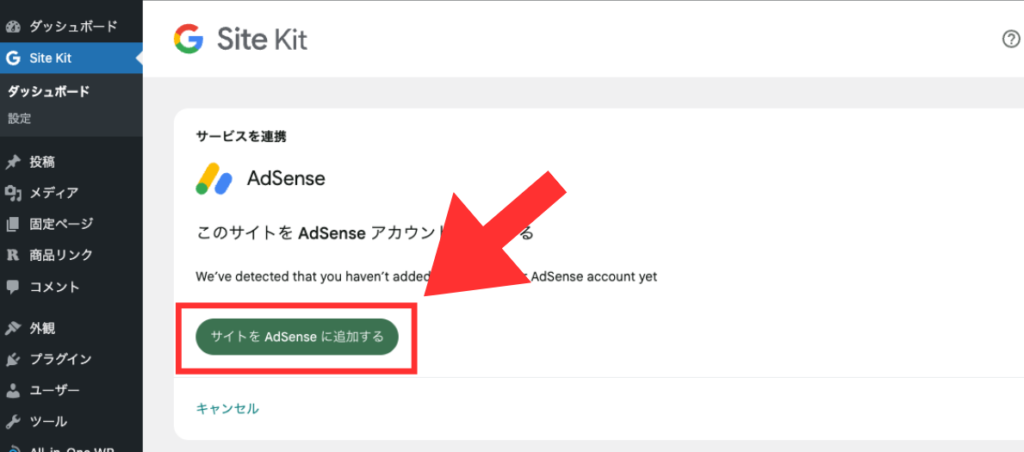Open the help question mark icon

click(1010, 39)
